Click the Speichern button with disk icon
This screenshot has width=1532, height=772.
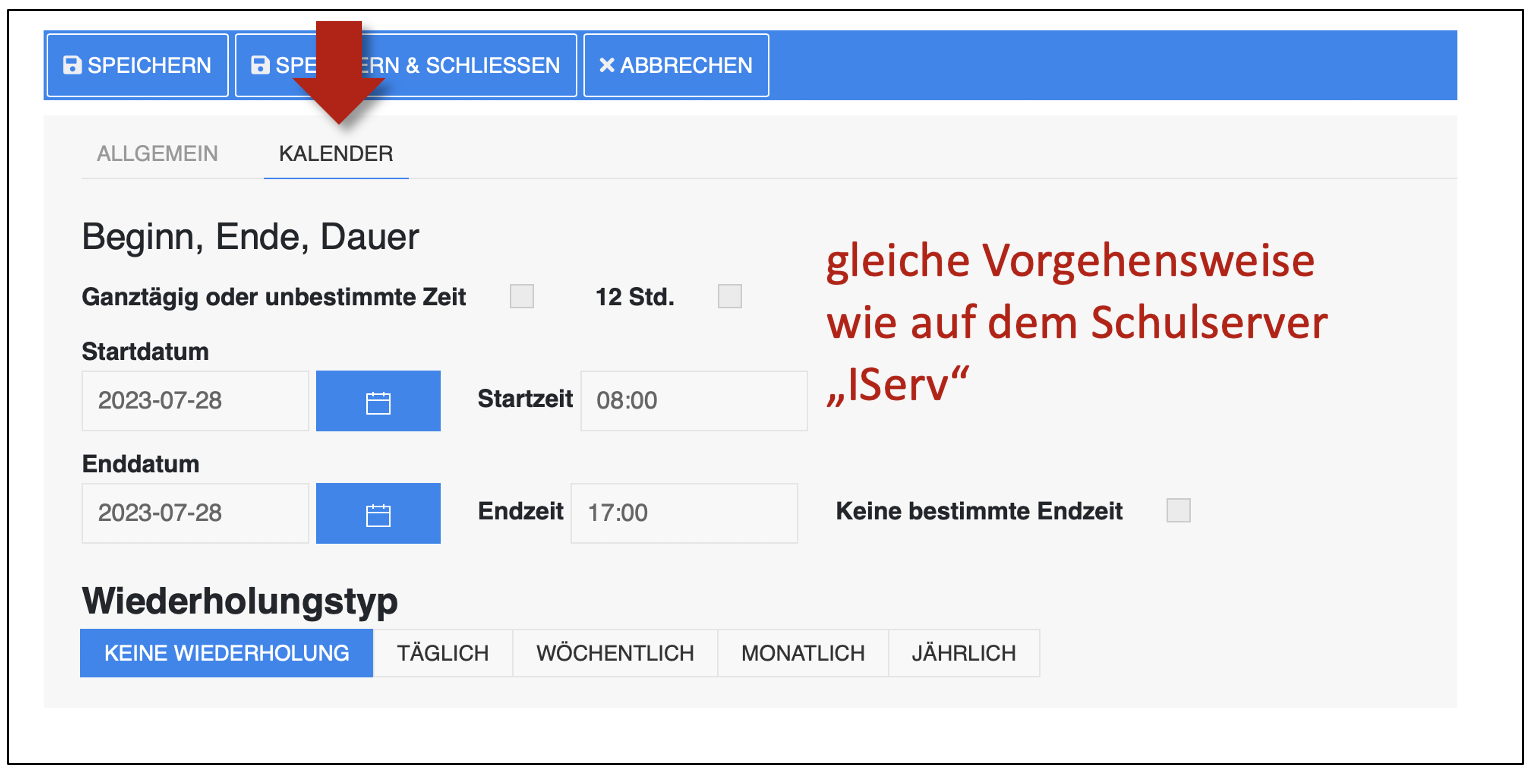(x=138, y=66)
